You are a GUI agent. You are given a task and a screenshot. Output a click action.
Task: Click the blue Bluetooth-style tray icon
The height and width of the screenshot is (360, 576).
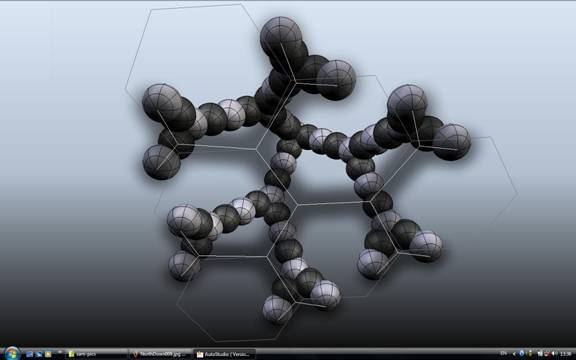[522, 353]
